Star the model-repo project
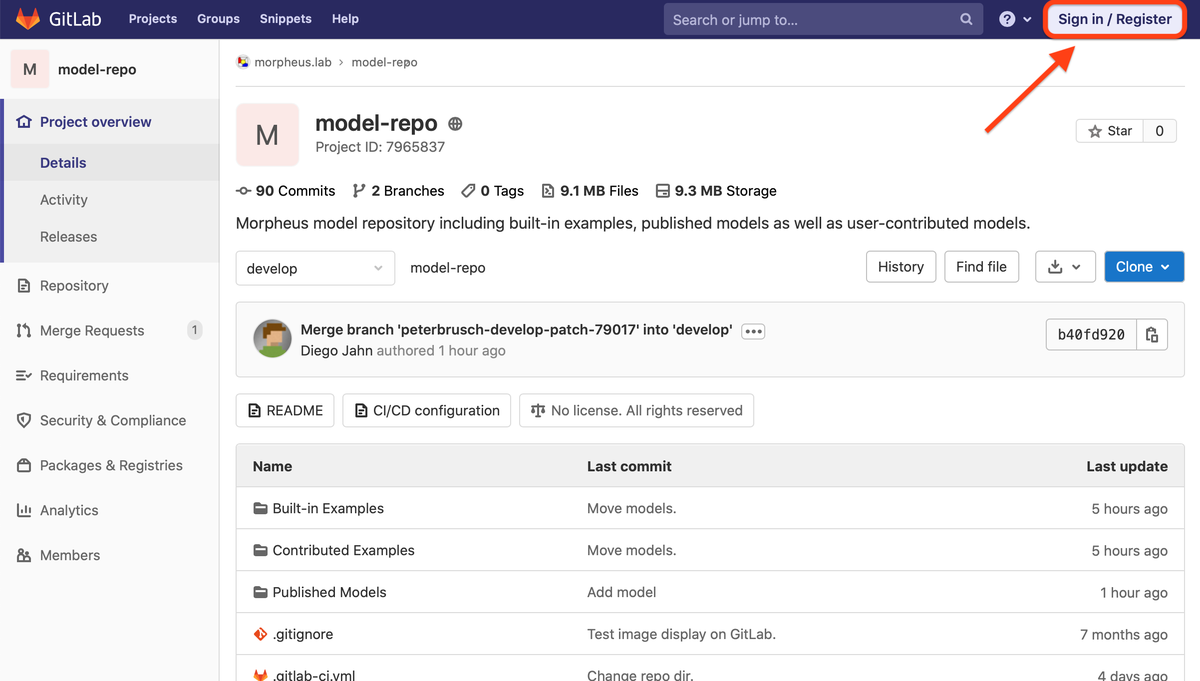Viewport: 1200px width, 681px height. coord(1110,131)
